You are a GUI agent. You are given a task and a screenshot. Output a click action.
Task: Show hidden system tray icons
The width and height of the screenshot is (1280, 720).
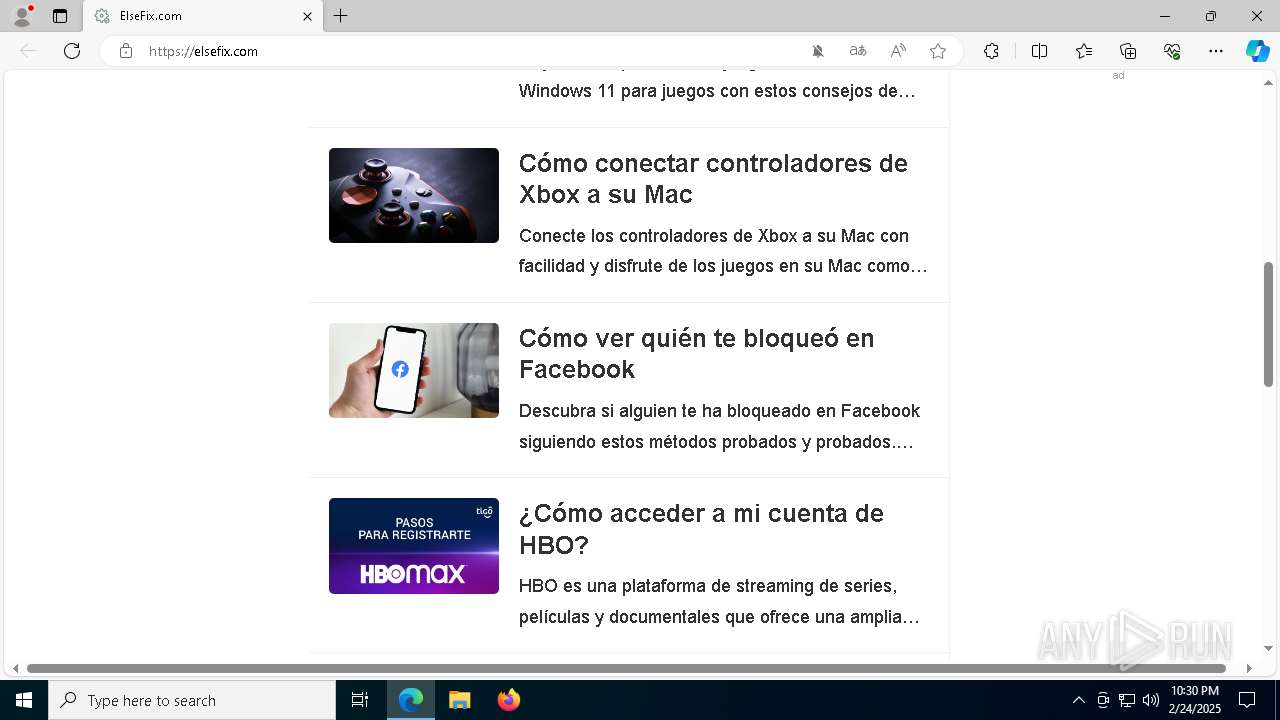[x=1078, y=700]
